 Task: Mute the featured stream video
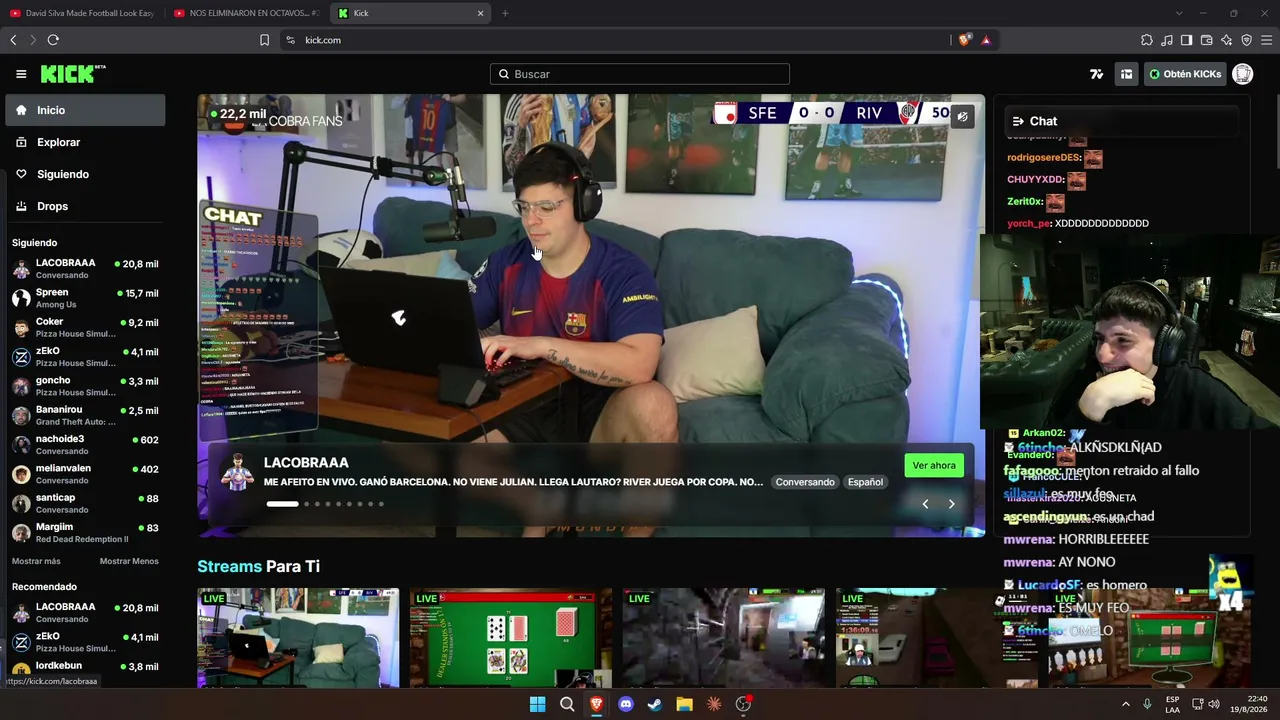[x=962, y=117]
